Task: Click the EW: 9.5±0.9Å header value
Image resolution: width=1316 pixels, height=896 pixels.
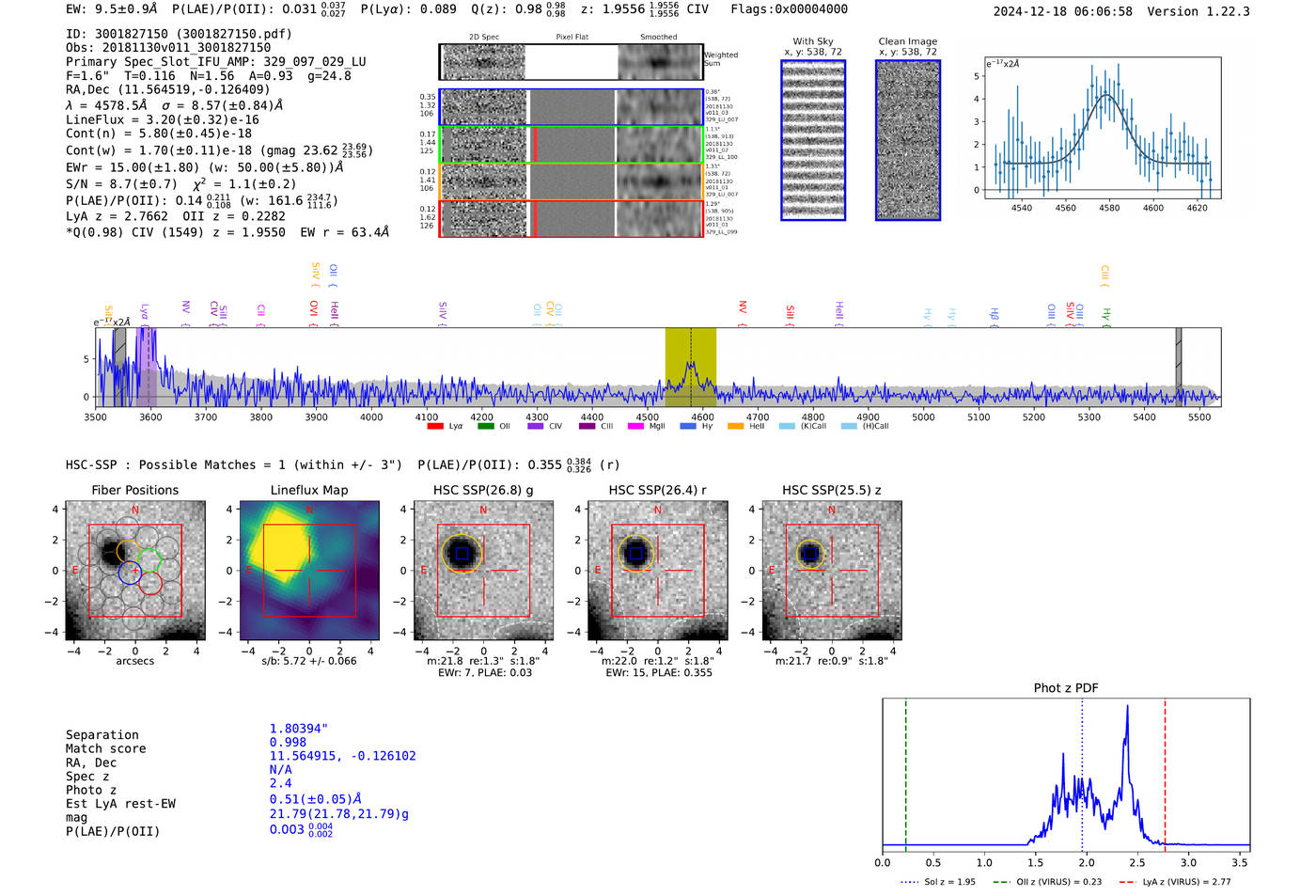Action: click(x=112, y=9)
